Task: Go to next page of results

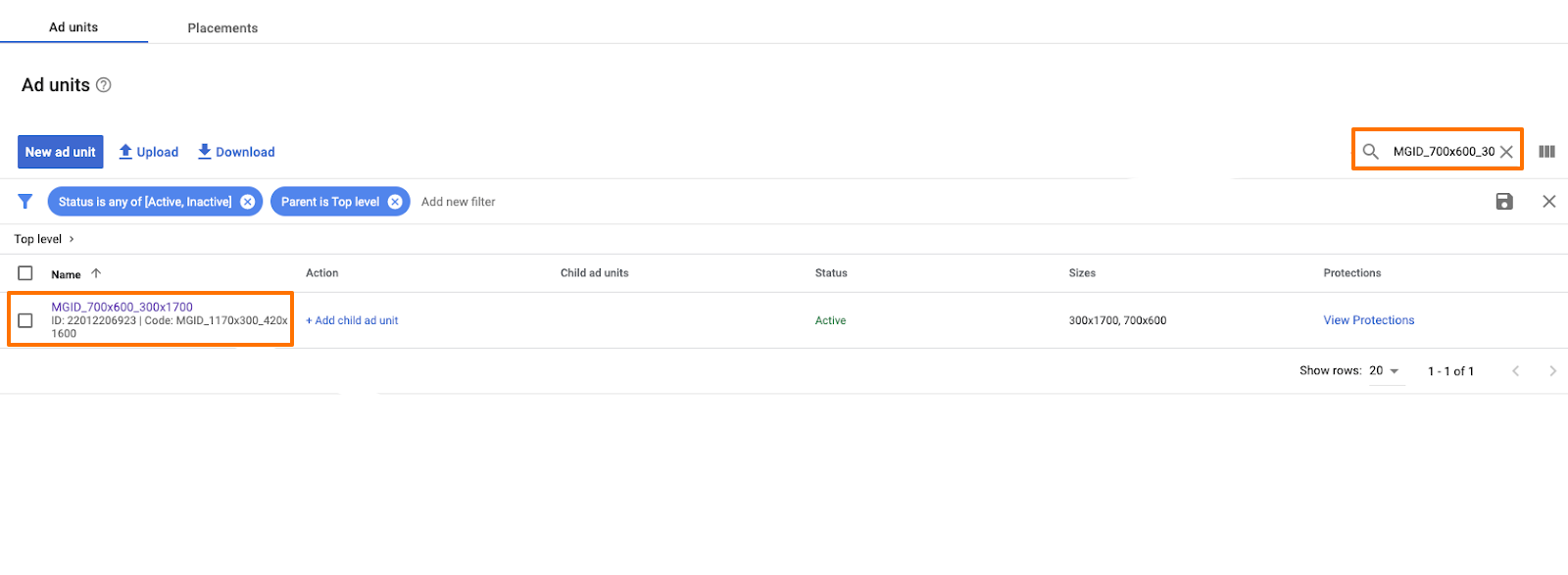Action: point(1551,371)
